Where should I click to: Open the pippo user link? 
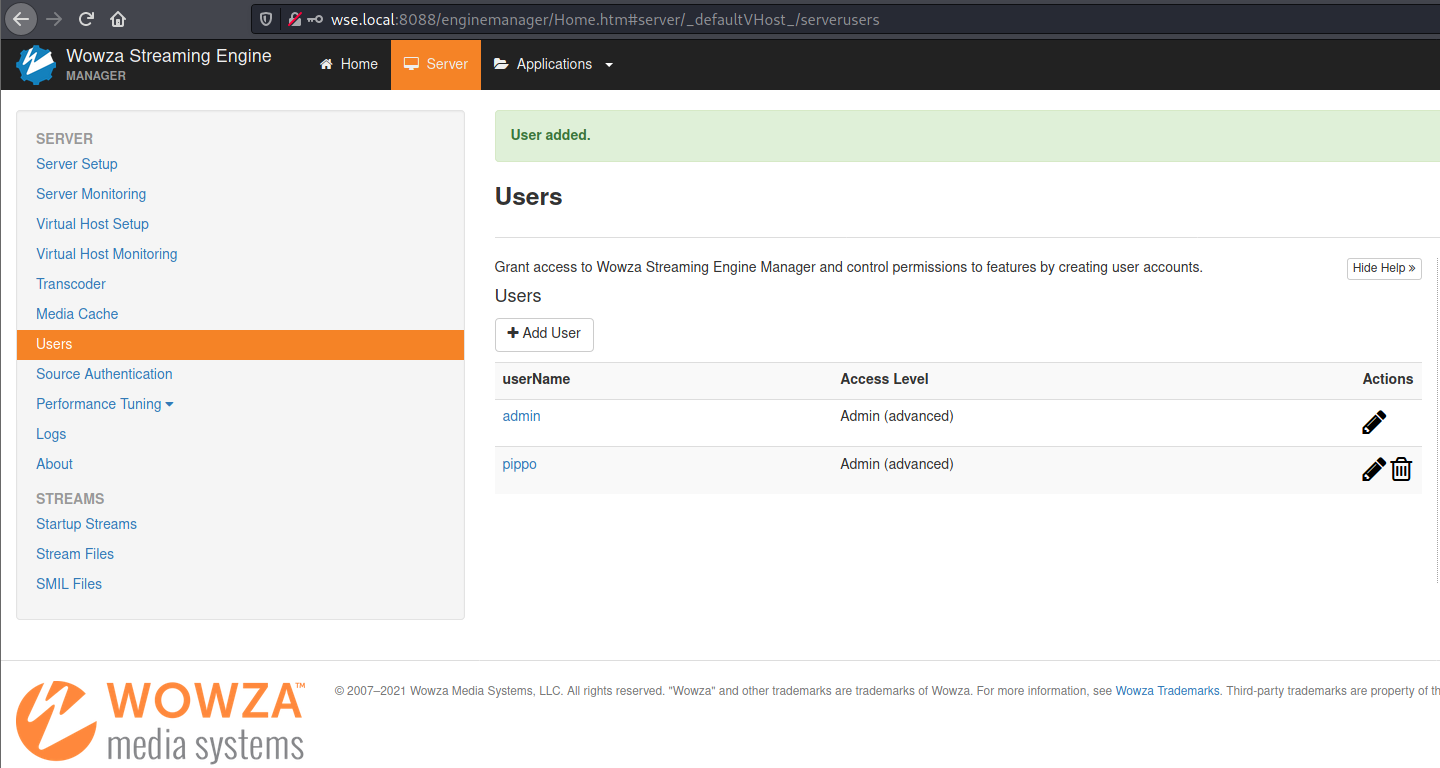(x=519, y=464)
